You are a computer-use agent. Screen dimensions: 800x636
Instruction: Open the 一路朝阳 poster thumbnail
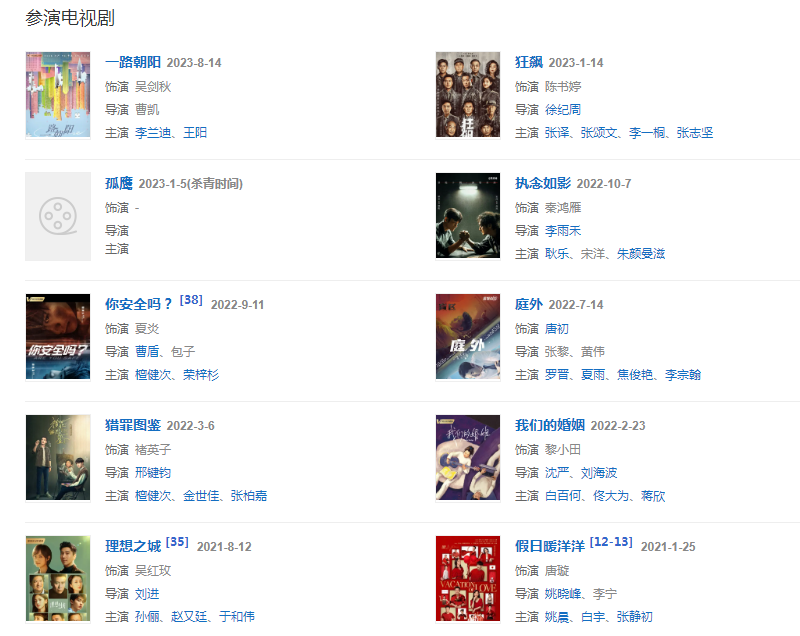pos(58,95)
